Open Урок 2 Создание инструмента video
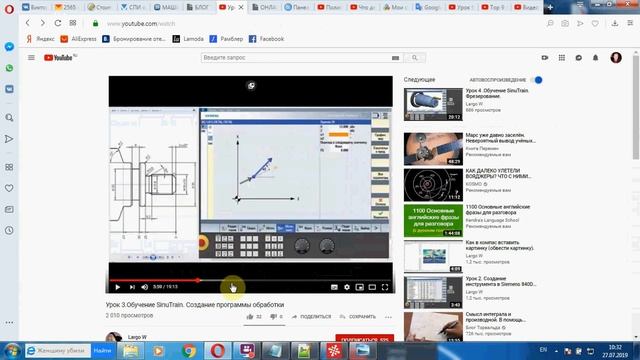The width and height of the screenshot is (640, 360). 433,292
